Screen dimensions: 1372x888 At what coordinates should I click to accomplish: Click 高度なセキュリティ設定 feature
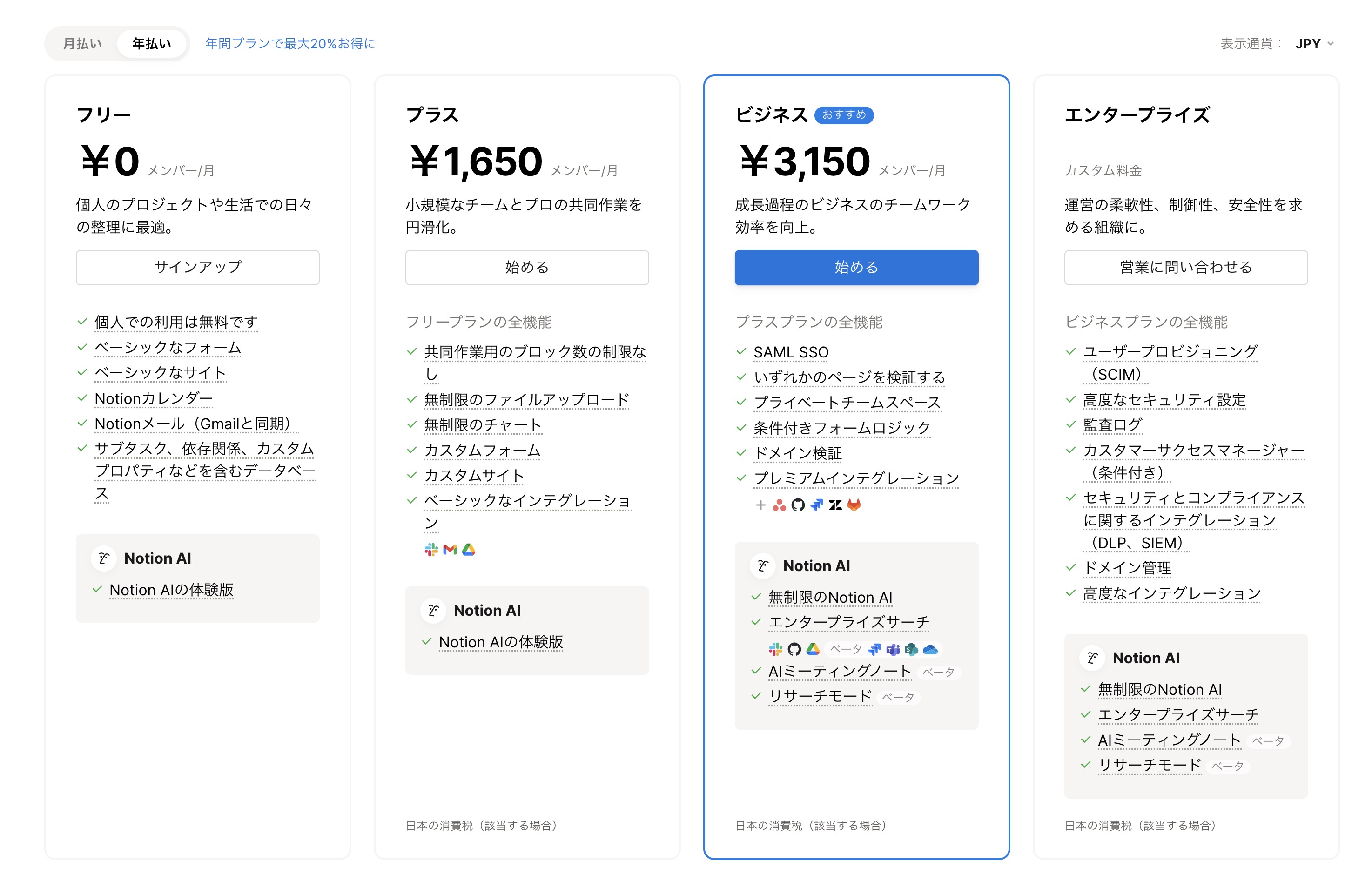[x=1164, y=400]
